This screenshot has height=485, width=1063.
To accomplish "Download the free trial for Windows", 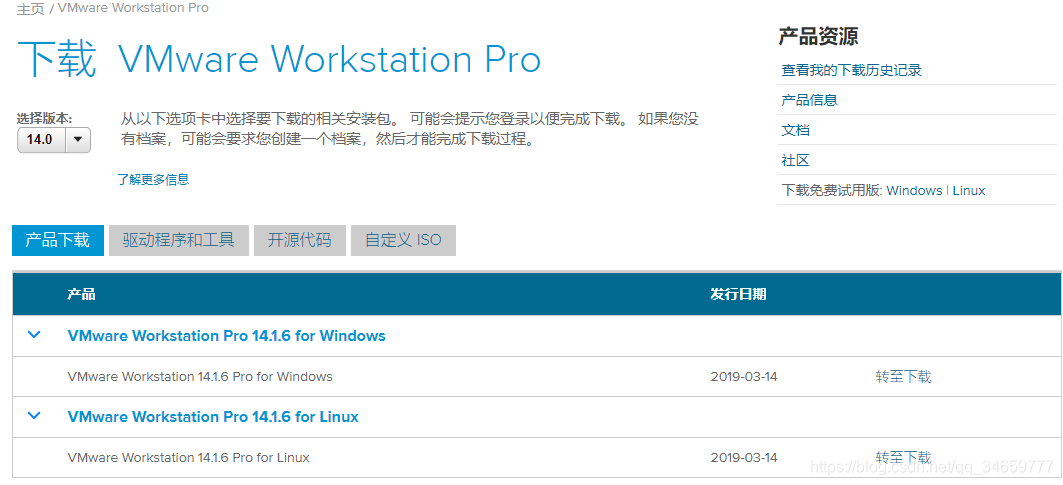I will (914, 191).
